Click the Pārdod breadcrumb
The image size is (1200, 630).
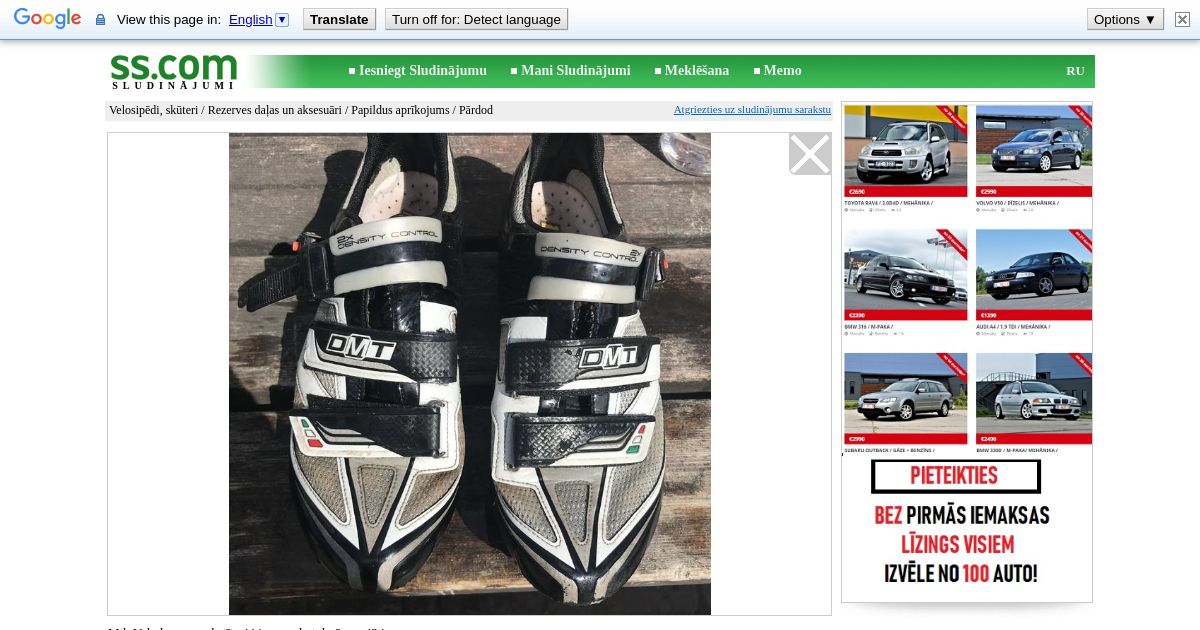tap(476, 110)
